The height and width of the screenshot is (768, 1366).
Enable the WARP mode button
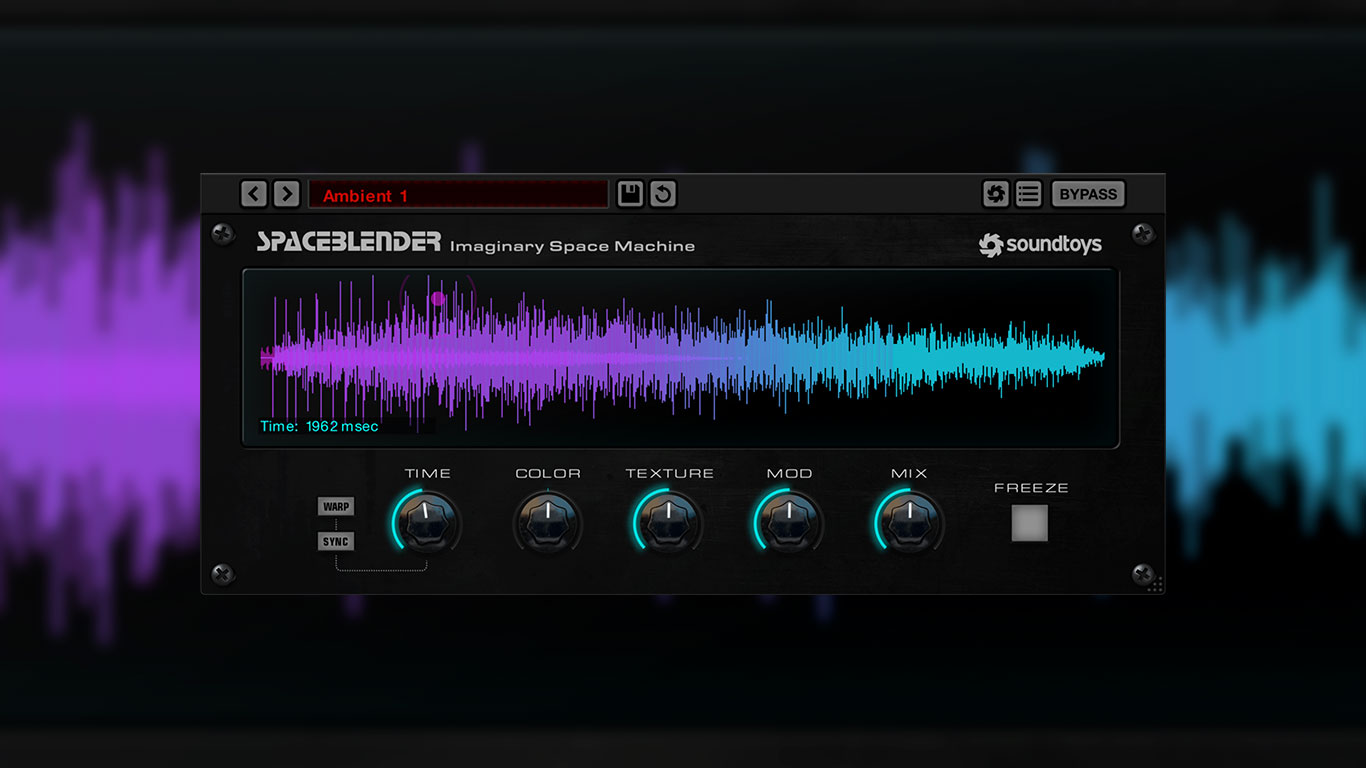tap(336, 507)
